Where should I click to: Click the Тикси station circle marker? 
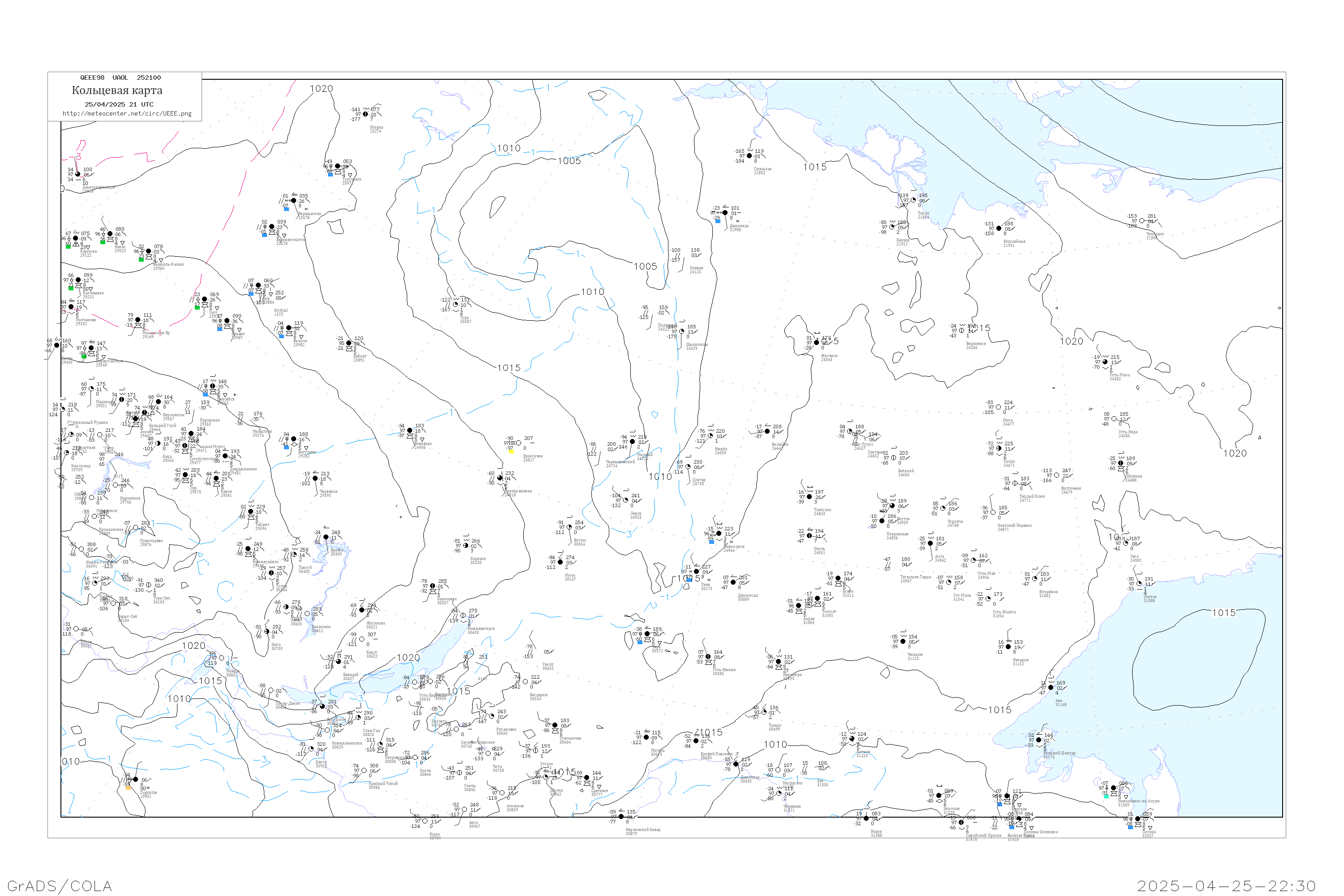913,200
